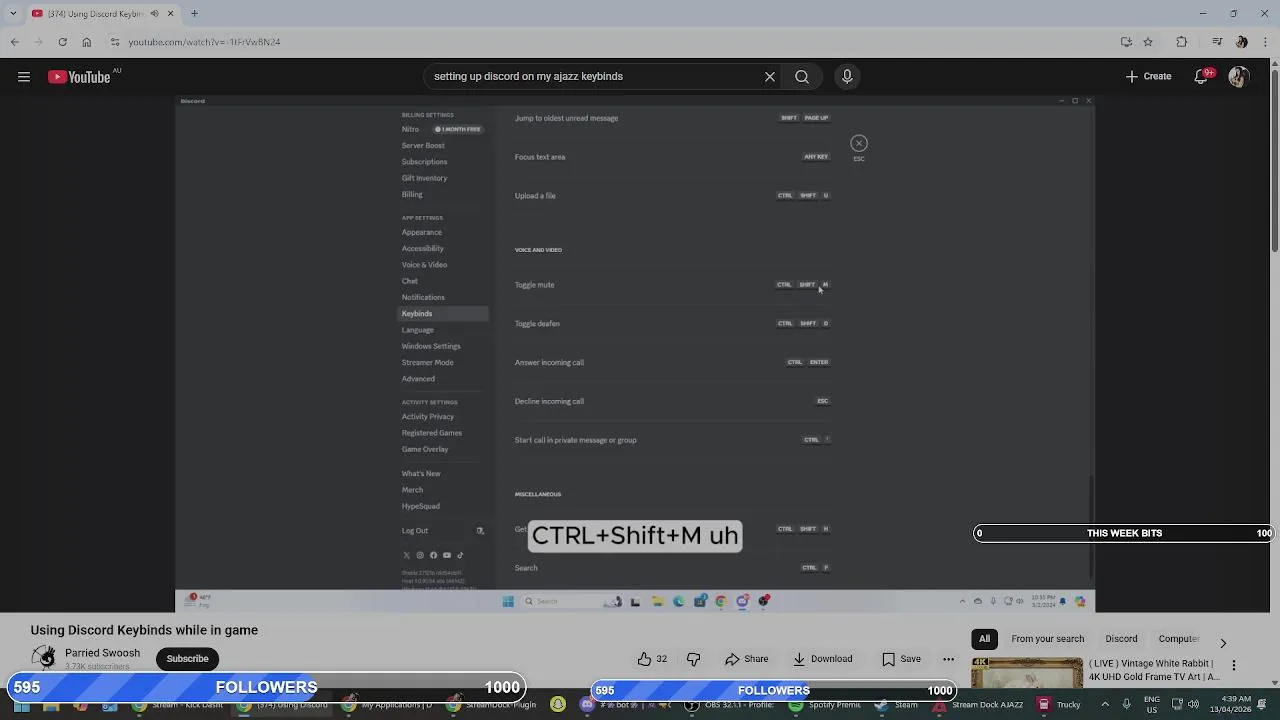Install app icon in the address bar
The image size is (1280, 720).
pyautogui.click(x=1126, y=42)
